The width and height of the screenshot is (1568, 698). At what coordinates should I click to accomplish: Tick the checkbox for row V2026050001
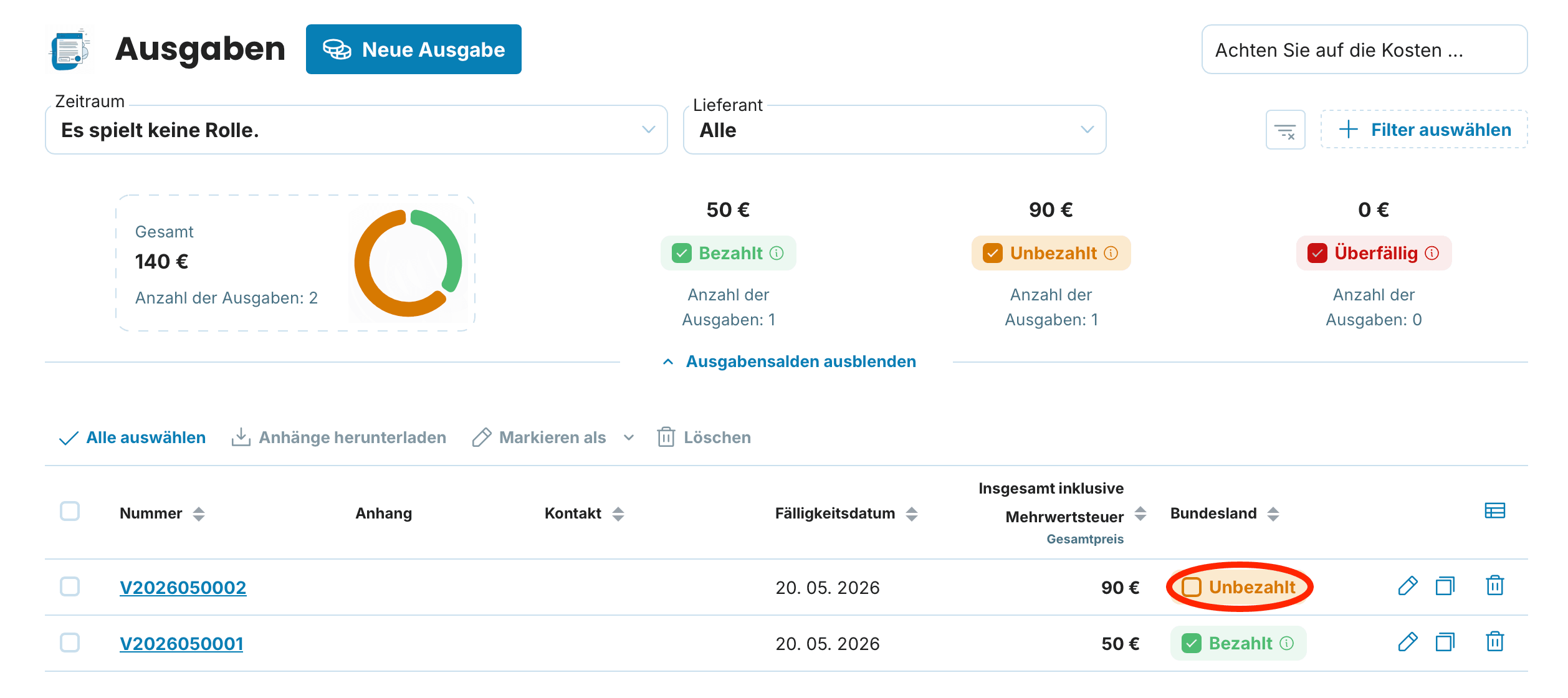tap(70, 643)
